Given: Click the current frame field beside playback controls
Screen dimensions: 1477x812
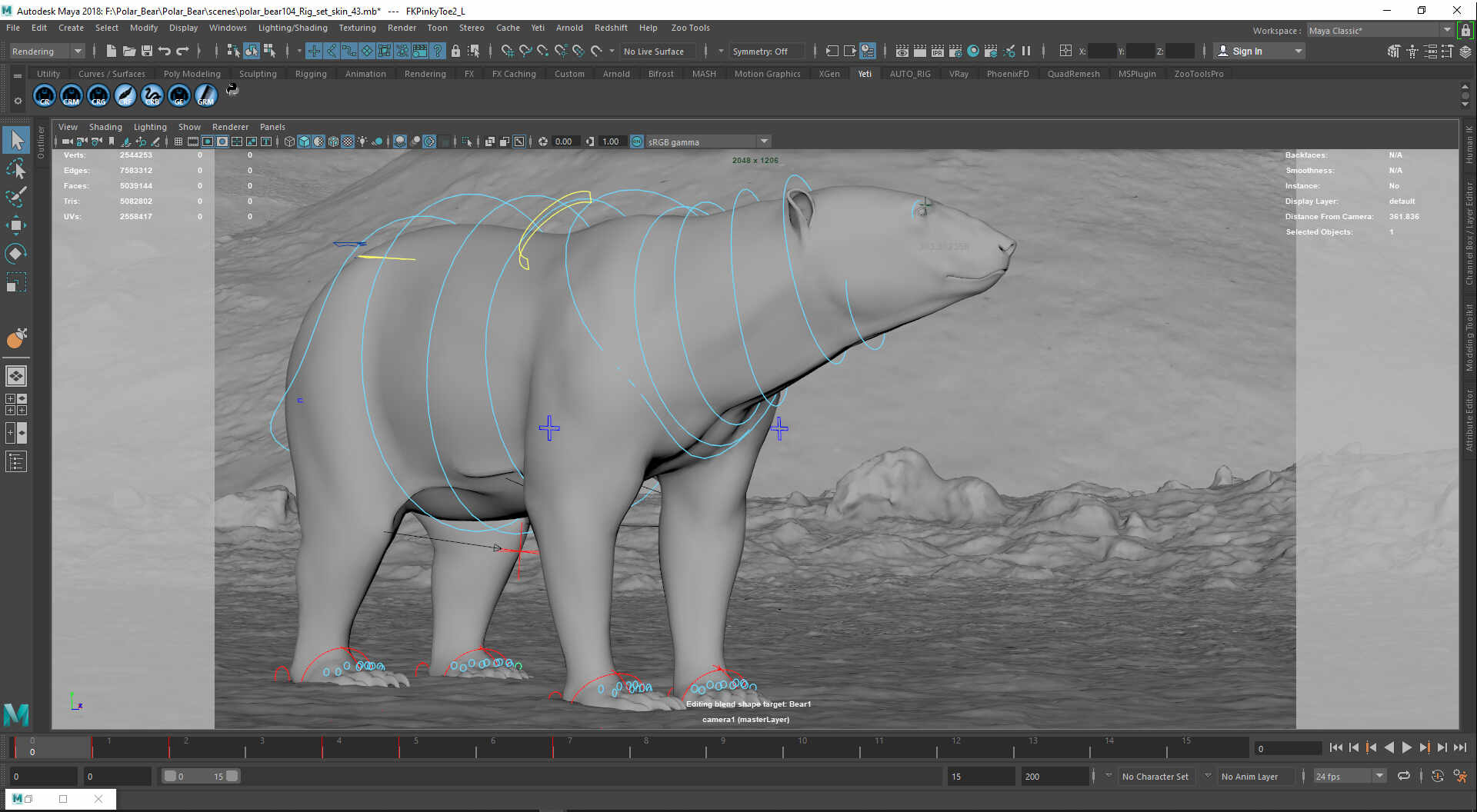Looking at the screenshot, I should pyautogui.click(x=1287, y=748).
